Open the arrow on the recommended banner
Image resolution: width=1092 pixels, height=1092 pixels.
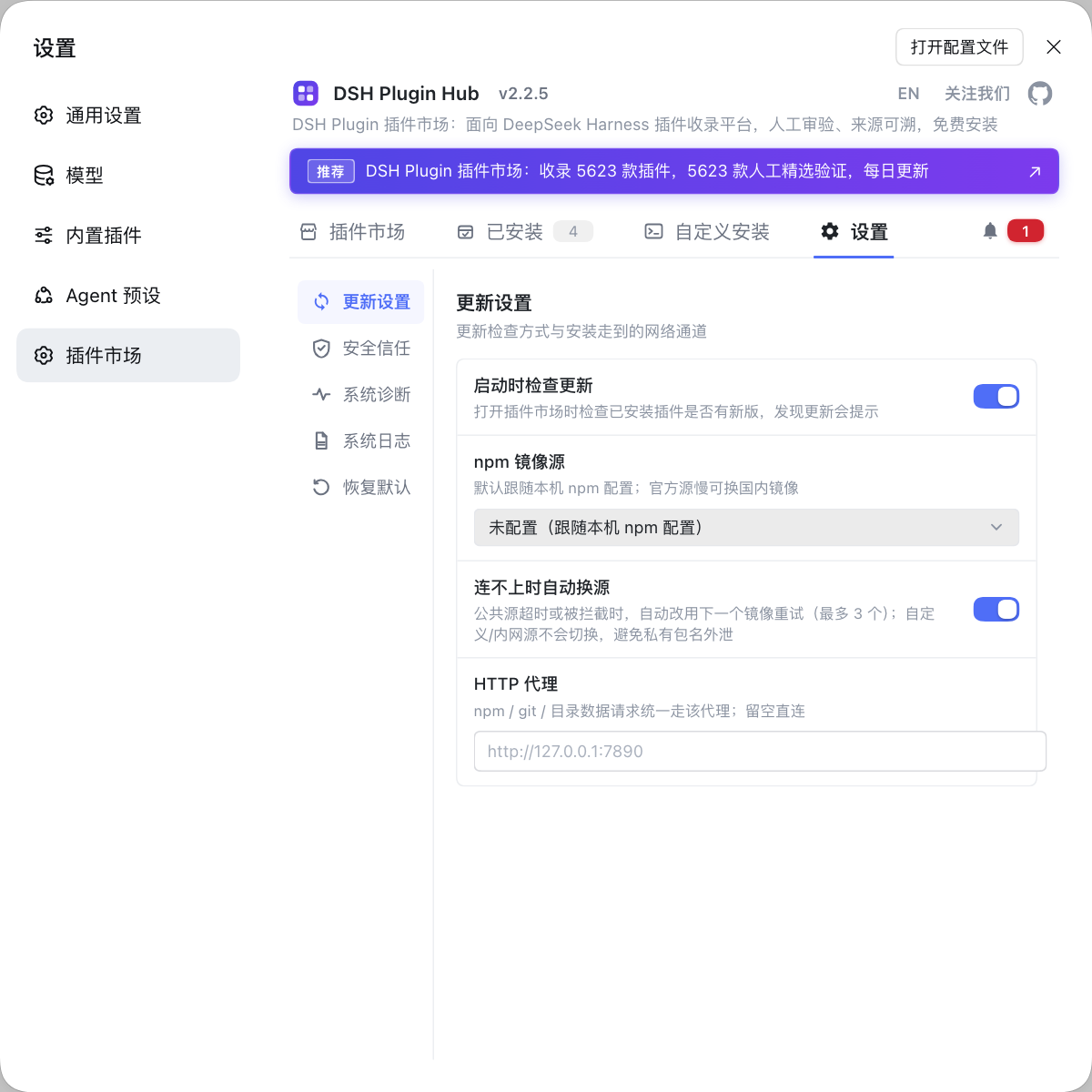tap(1035, 171)
